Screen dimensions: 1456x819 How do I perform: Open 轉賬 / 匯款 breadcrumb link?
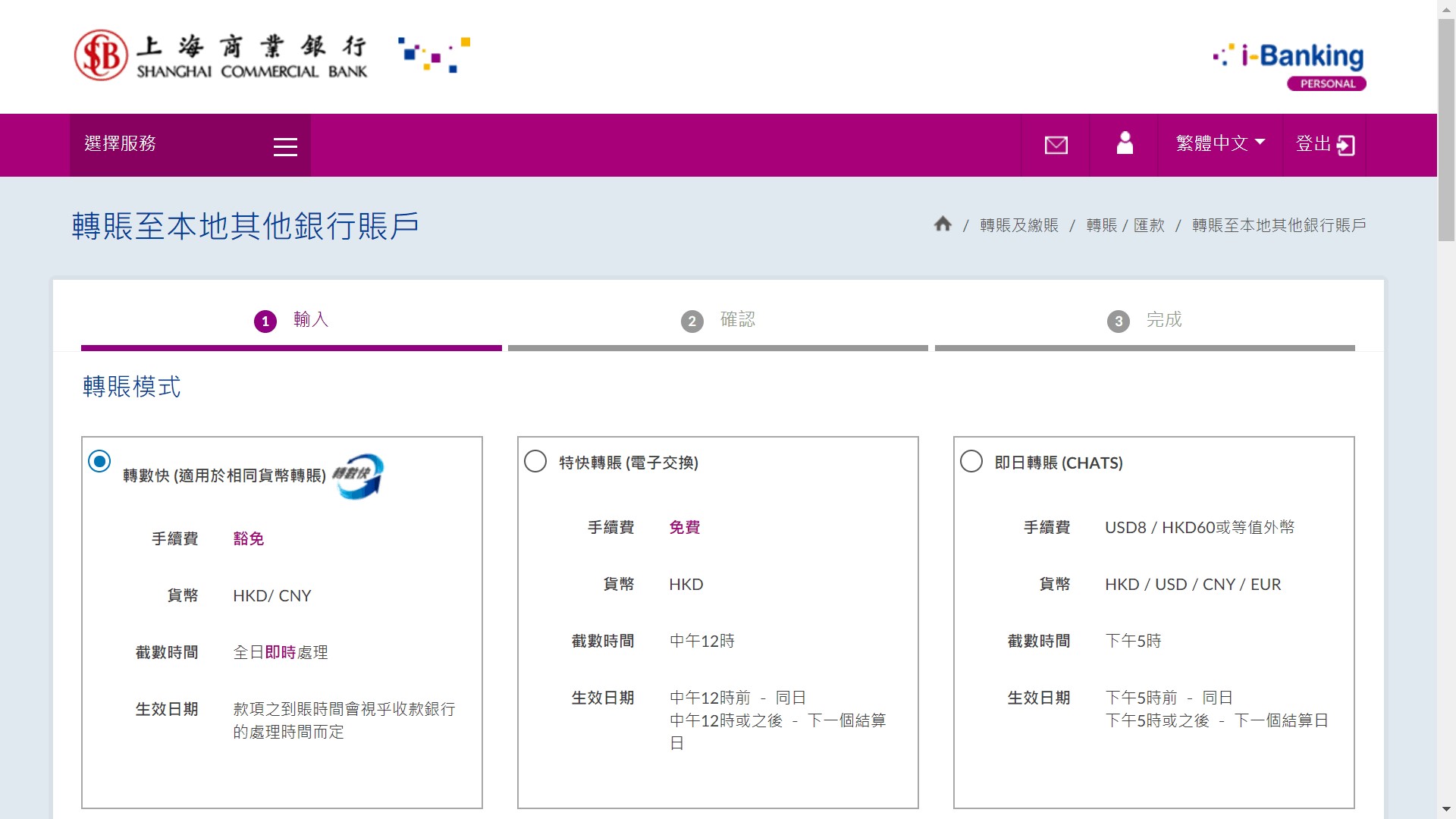[x=1125, y=225]
